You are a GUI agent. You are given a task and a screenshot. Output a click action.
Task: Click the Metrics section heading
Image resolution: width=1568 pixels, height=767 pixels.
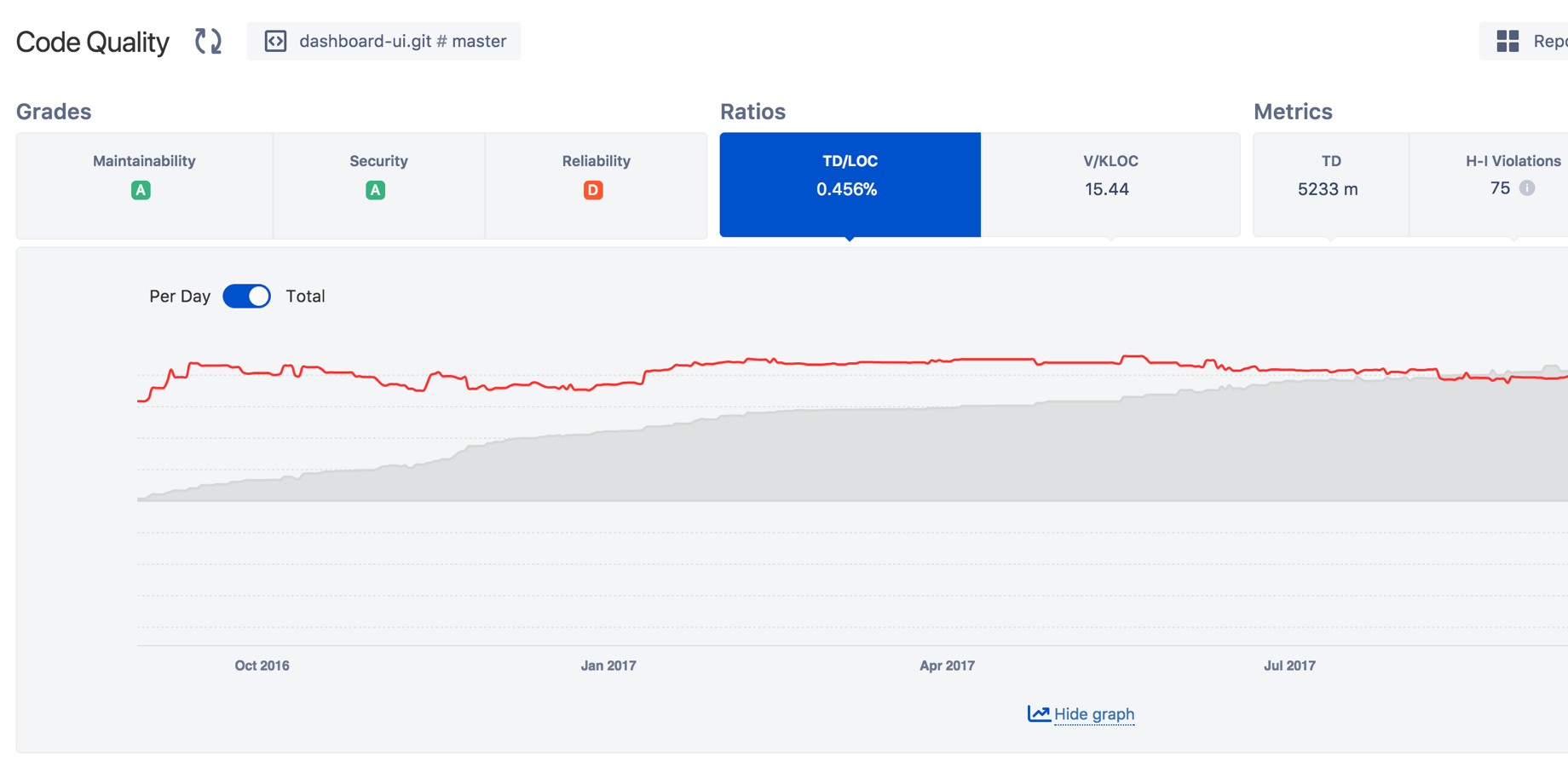1293,112
